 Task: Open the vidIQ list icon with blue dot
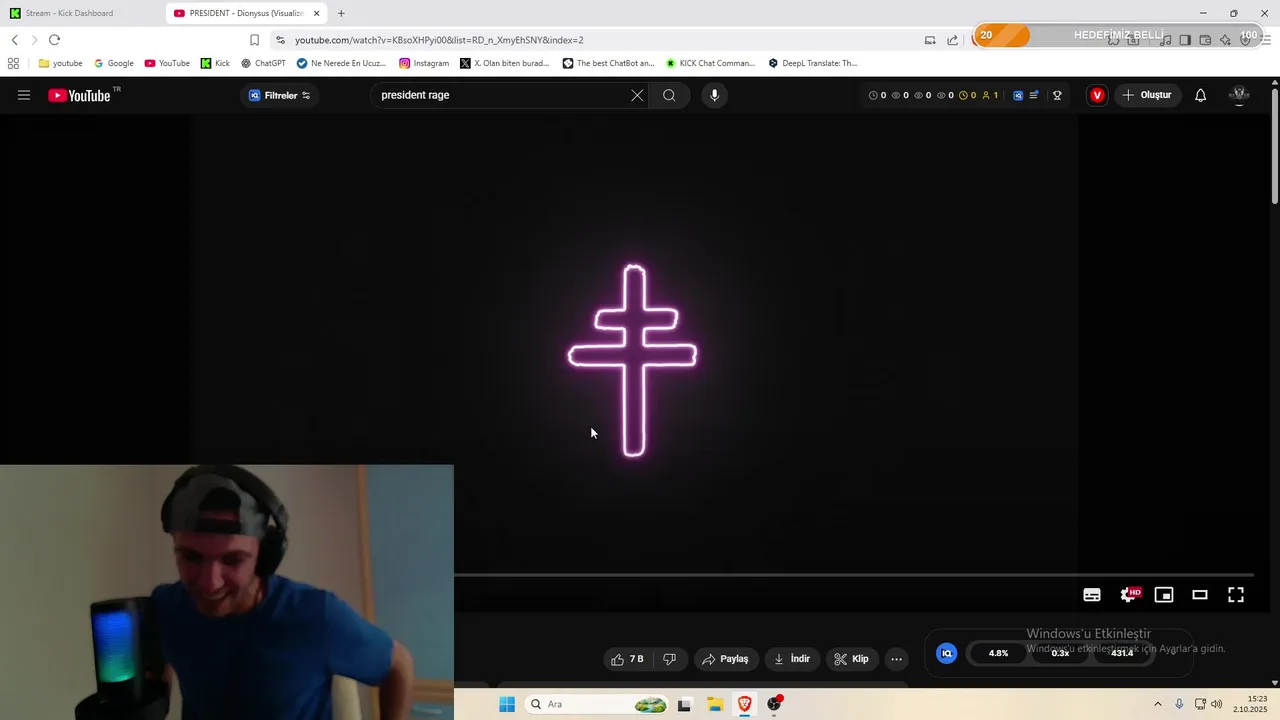point(1034,95)
